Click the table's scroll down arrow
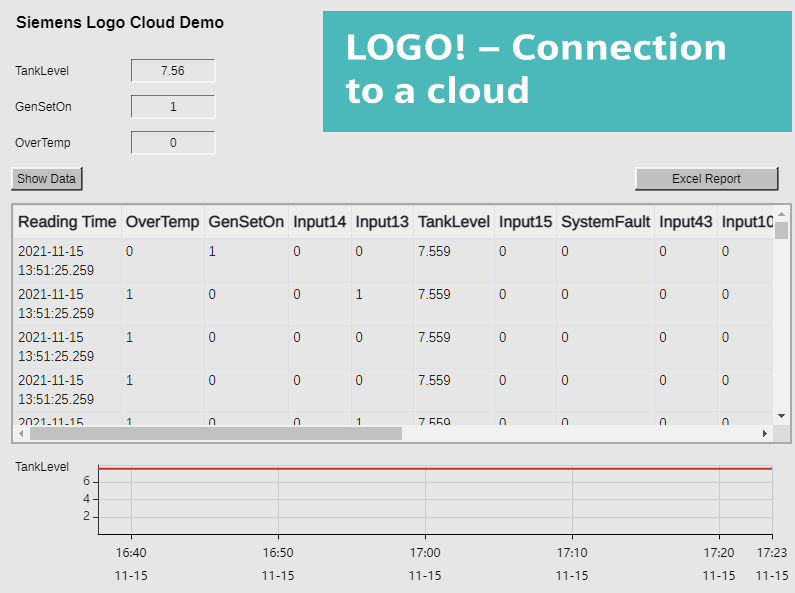The width and height of the screenshot is (795, 593). [x=781, y=416]
